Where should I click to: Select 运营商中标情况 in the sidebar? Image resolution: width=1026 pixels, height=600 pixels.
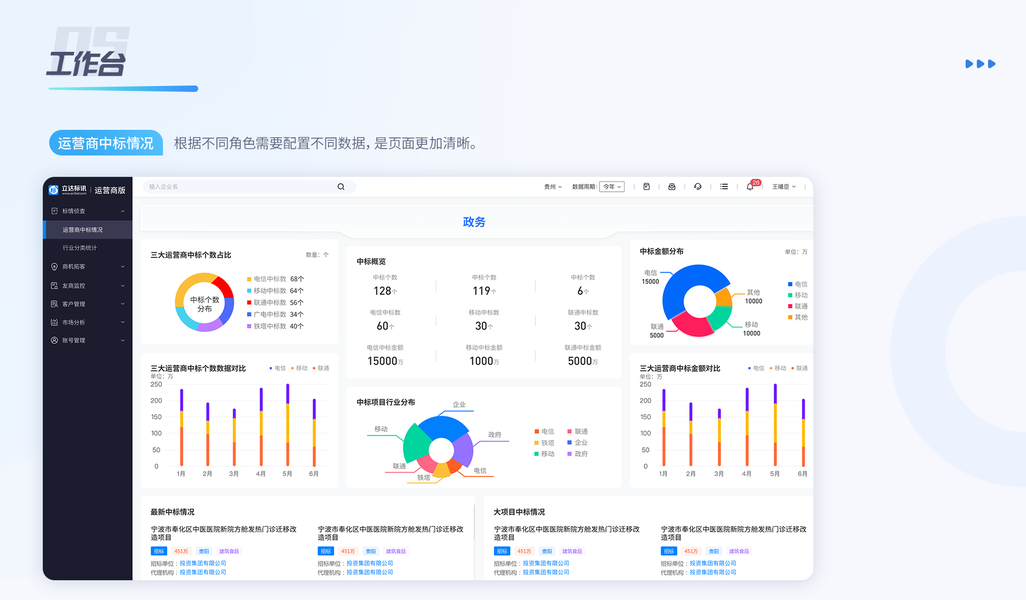88,230
